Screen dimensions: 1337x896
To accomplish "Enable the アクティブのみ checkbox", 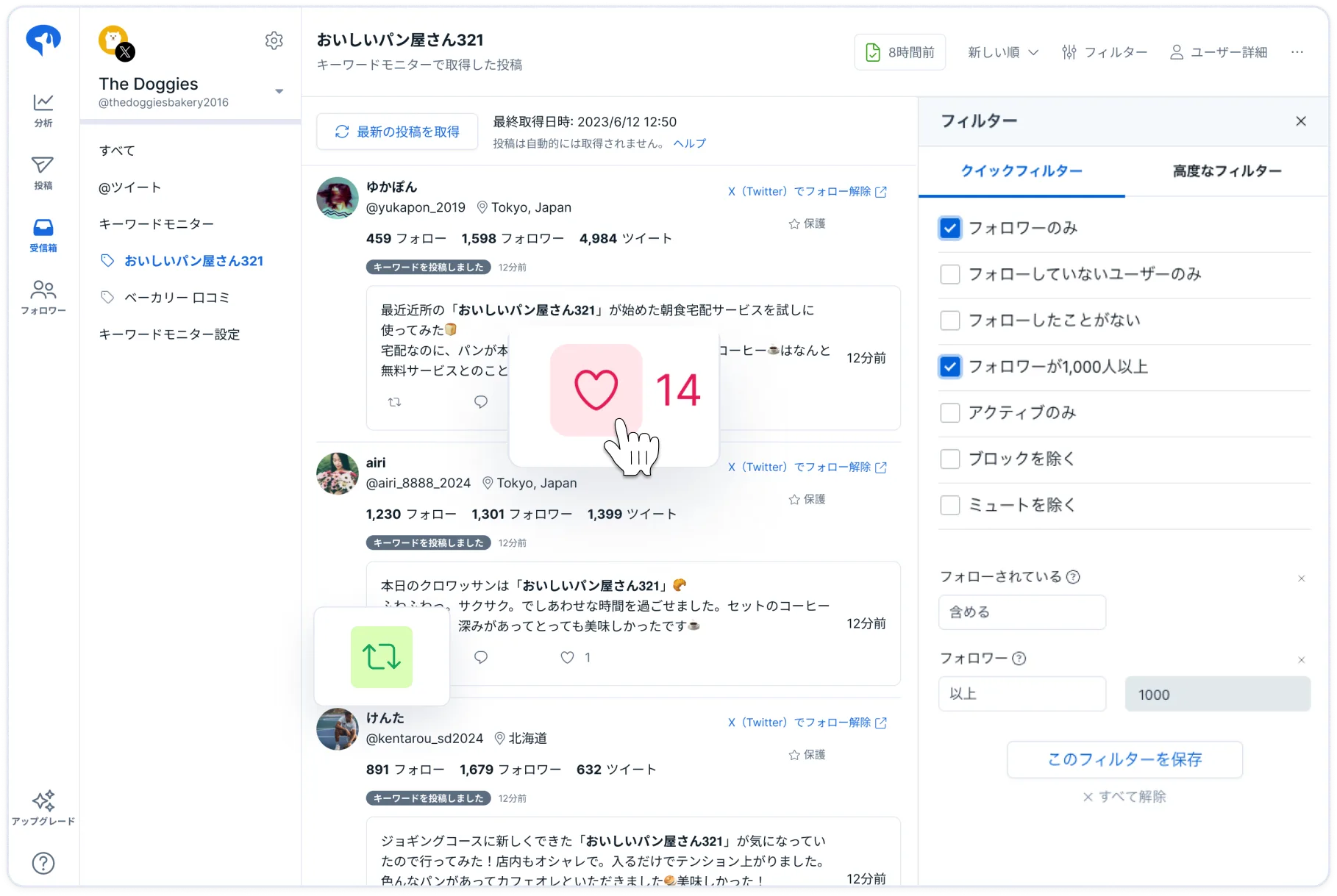I will [949, 412].
